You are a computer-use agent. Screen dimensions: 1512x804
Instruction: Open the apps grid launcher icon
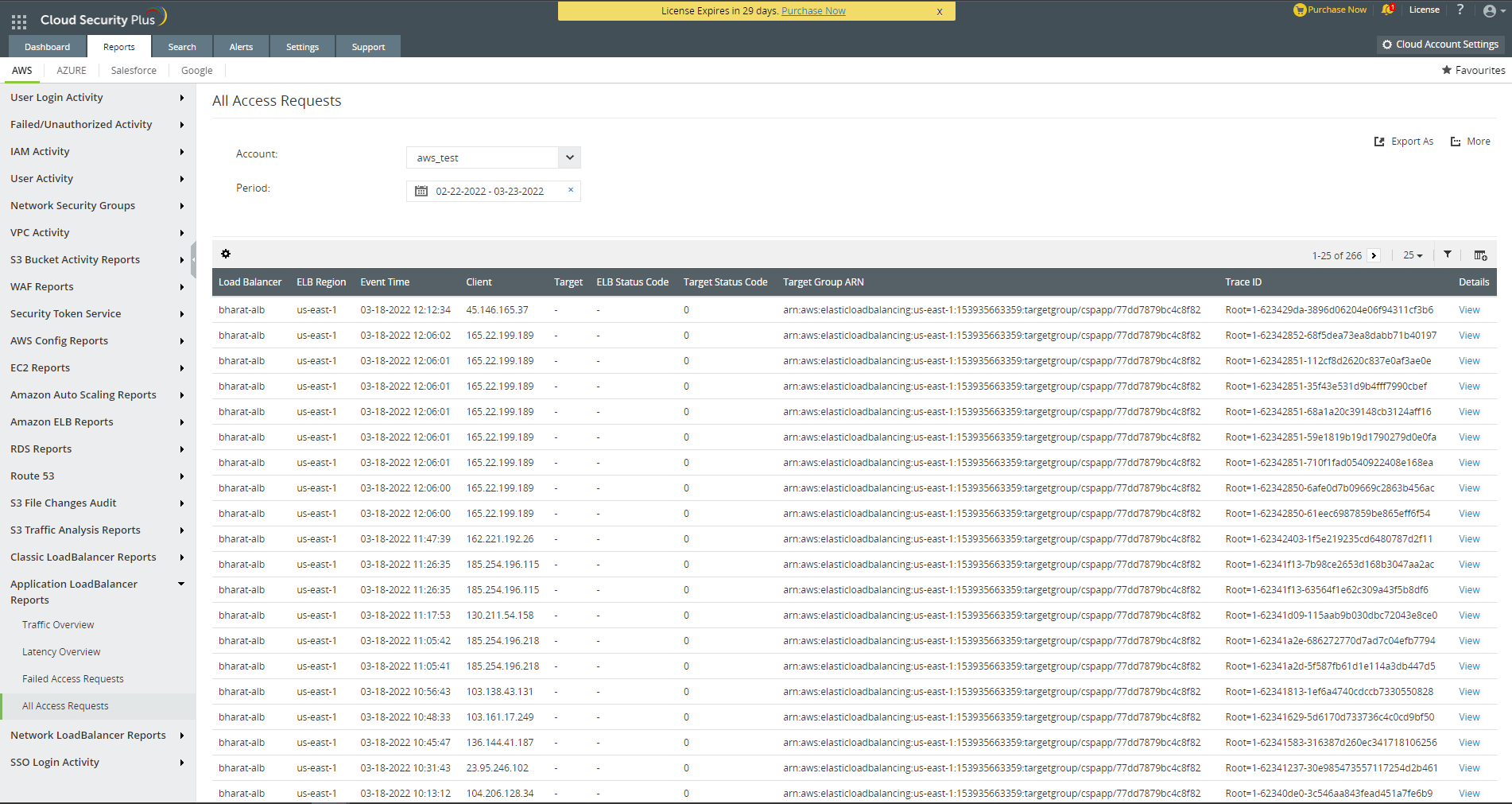(19, 21)
